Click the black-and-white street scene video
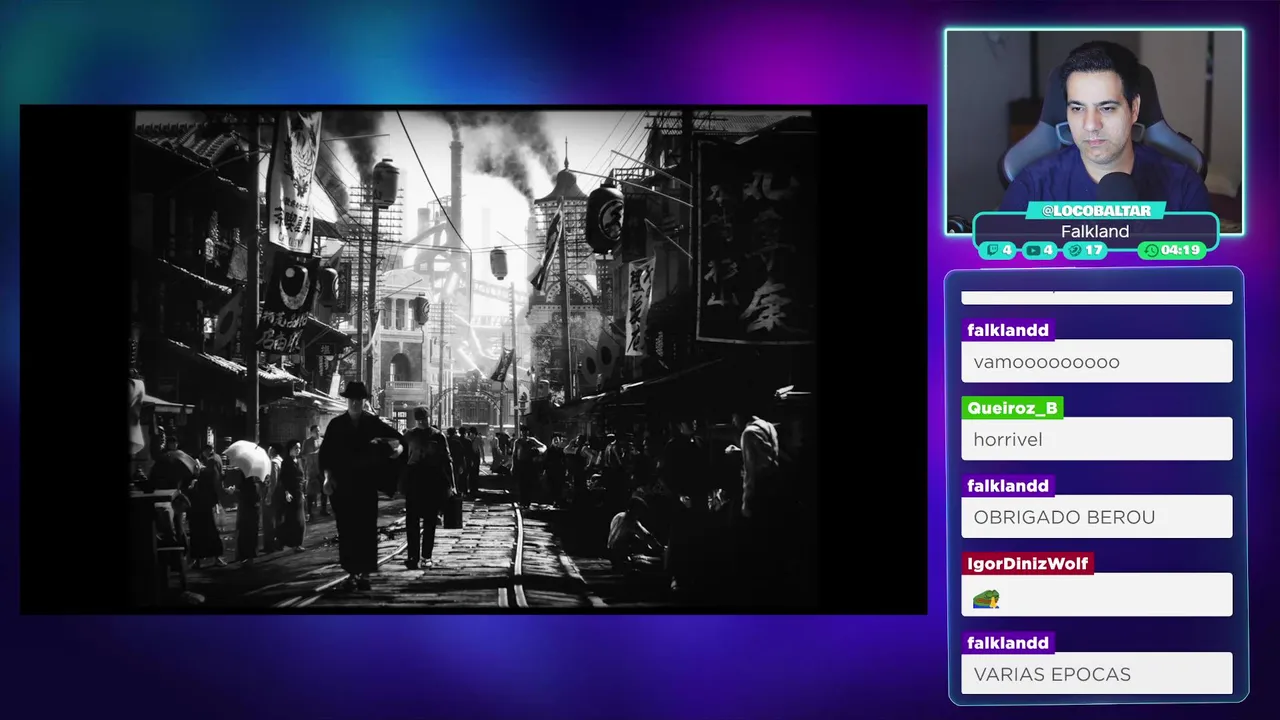1280x720 pixels. [473, 360]
